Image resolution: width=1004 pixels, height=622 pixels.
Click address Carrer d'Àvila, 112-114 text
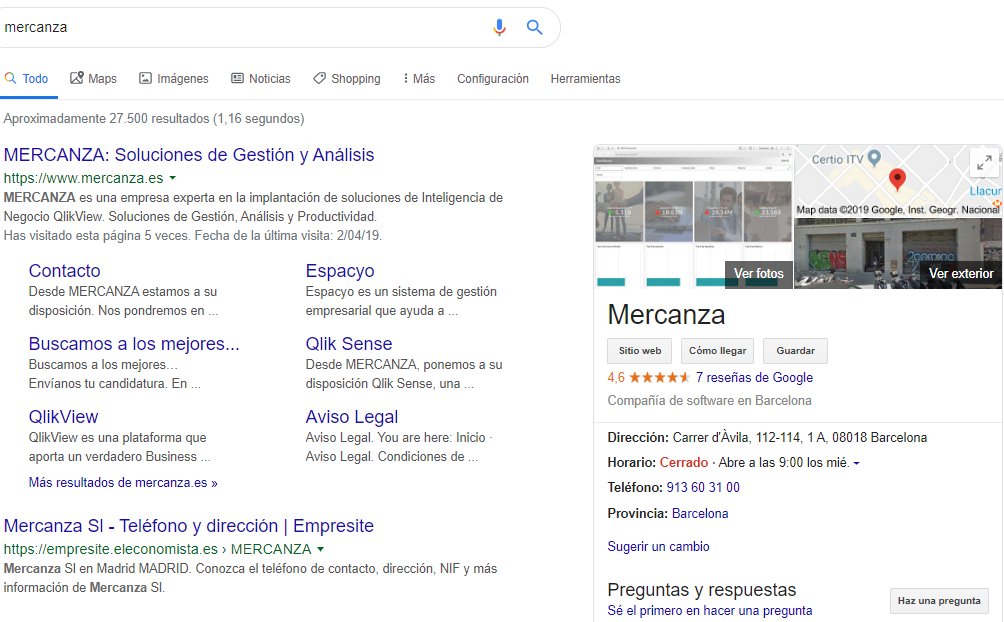coord(800,438)
